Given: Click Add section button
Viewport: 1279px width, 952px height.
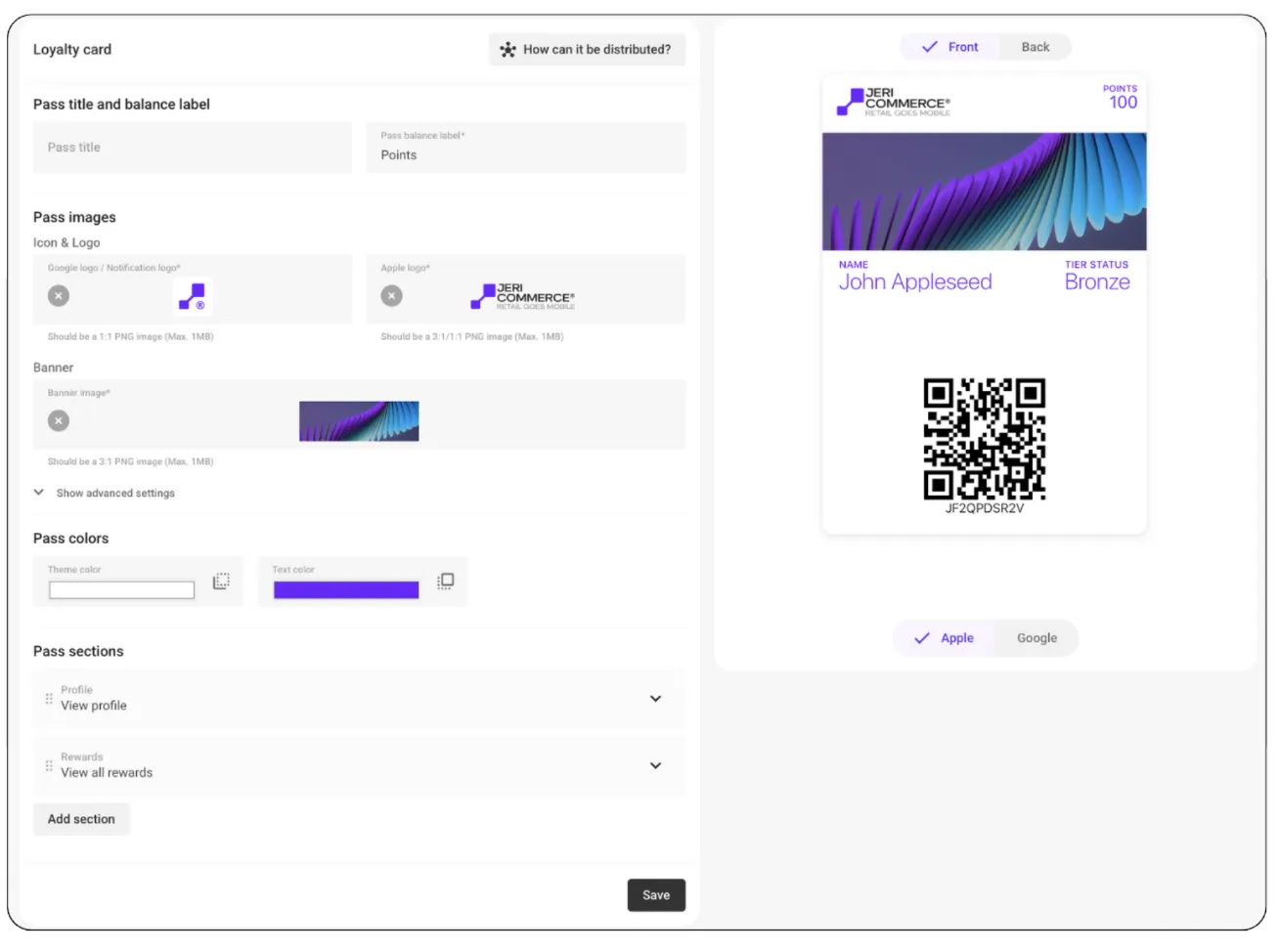Looking at the screenshot, I should [x=81, y=819].
